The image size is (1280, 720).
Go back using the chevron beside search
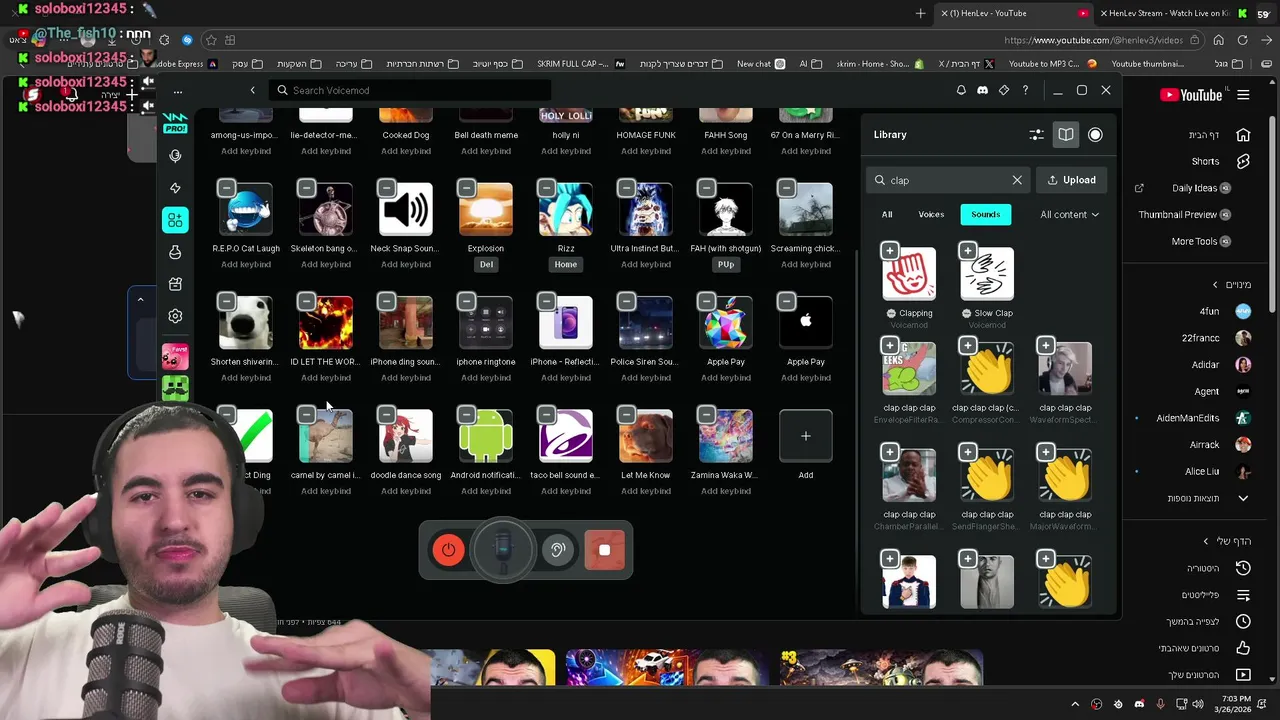[x=252, y=90]
